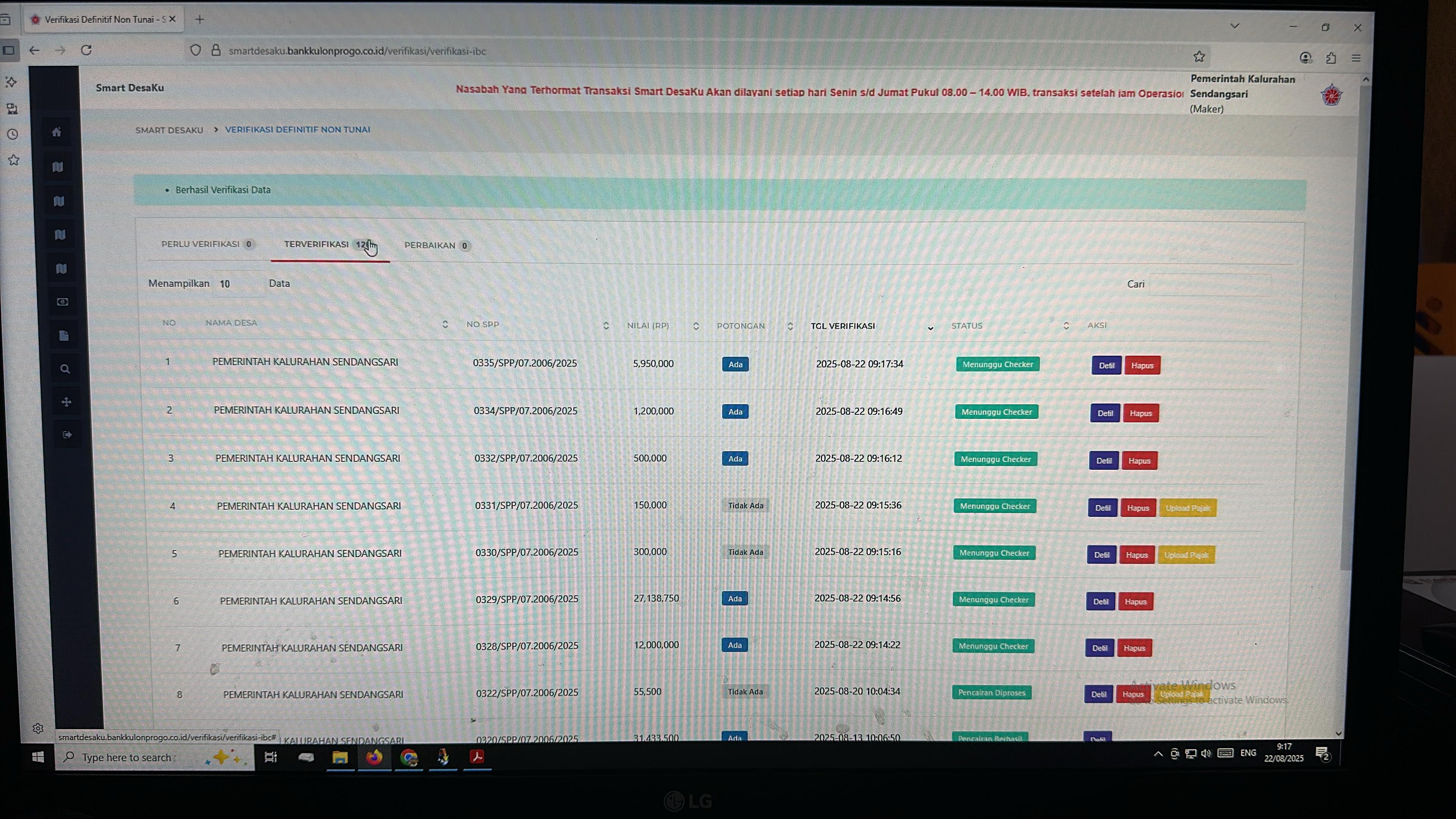Open a new browser tab with the plus

click(199, 19)
